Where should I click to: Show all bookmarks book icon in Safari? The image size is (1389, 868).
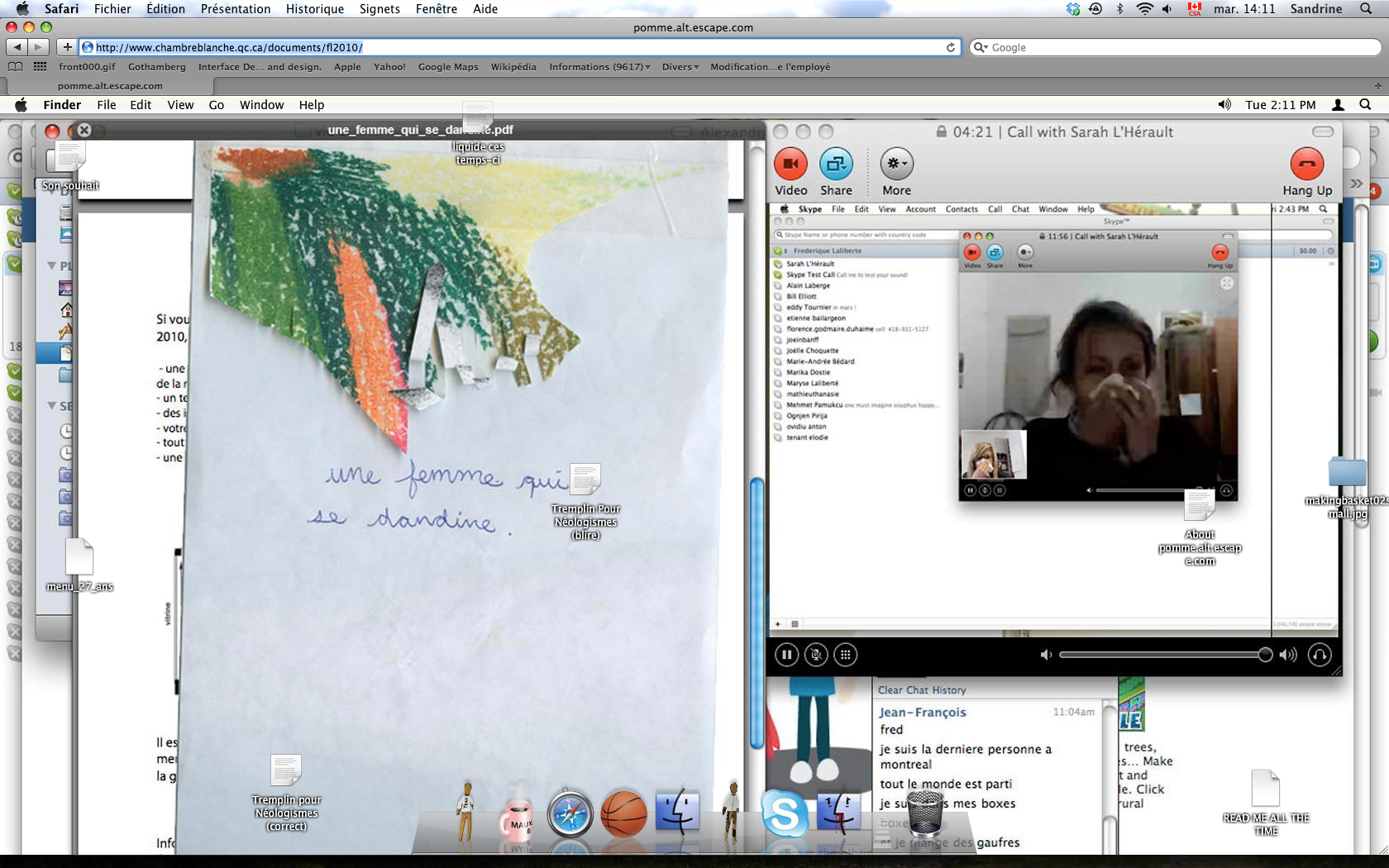click(15, 67)
